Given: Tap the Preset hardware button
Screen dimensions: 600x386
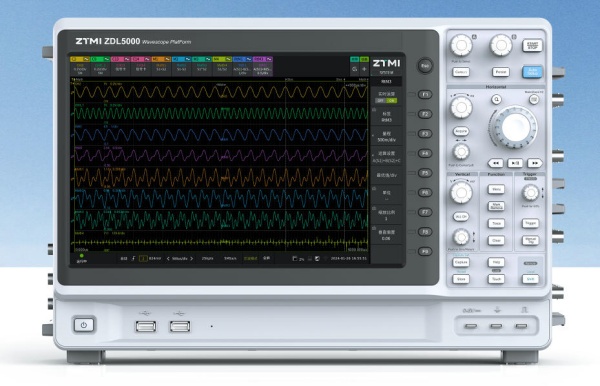Looking at the screenshot, I should [500, 72].
